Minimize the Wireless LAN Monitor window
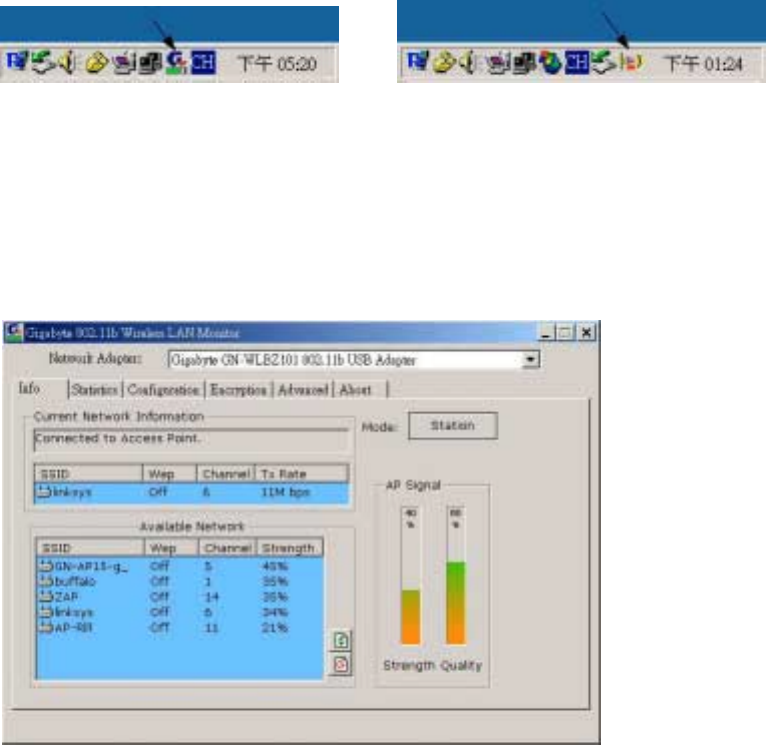766x745 pixels. click(x=546, y=333)
